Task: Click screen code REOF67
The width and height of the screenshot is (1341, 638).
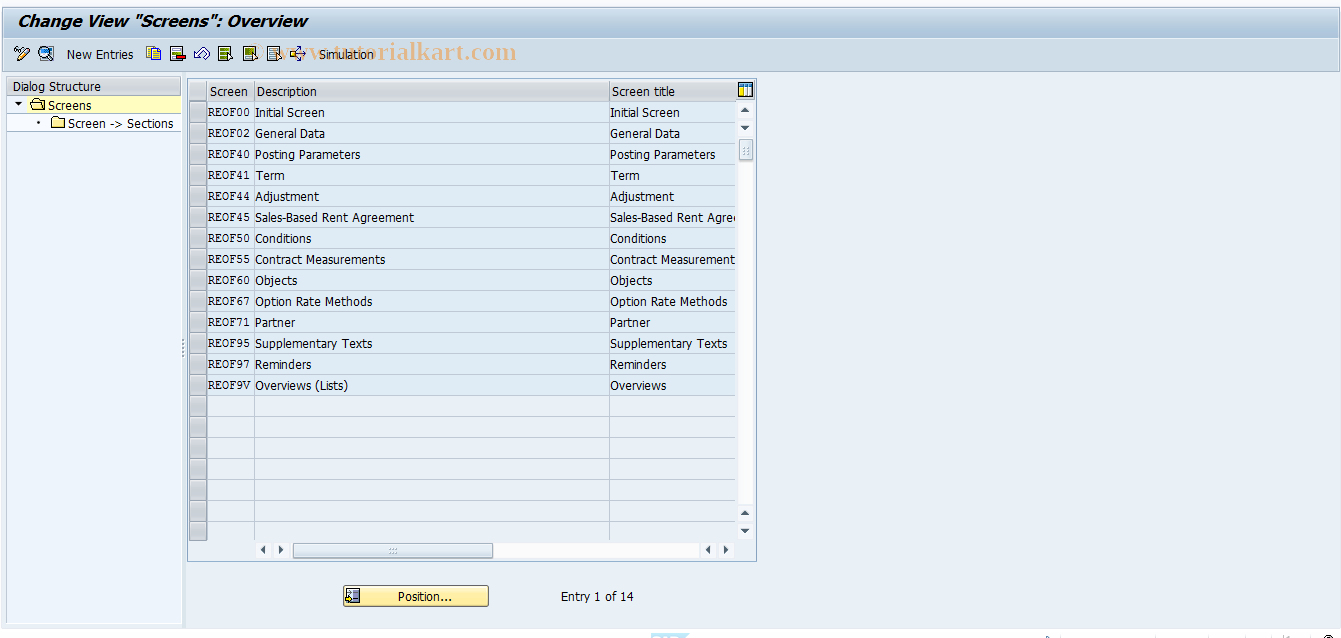Action: 230,301
